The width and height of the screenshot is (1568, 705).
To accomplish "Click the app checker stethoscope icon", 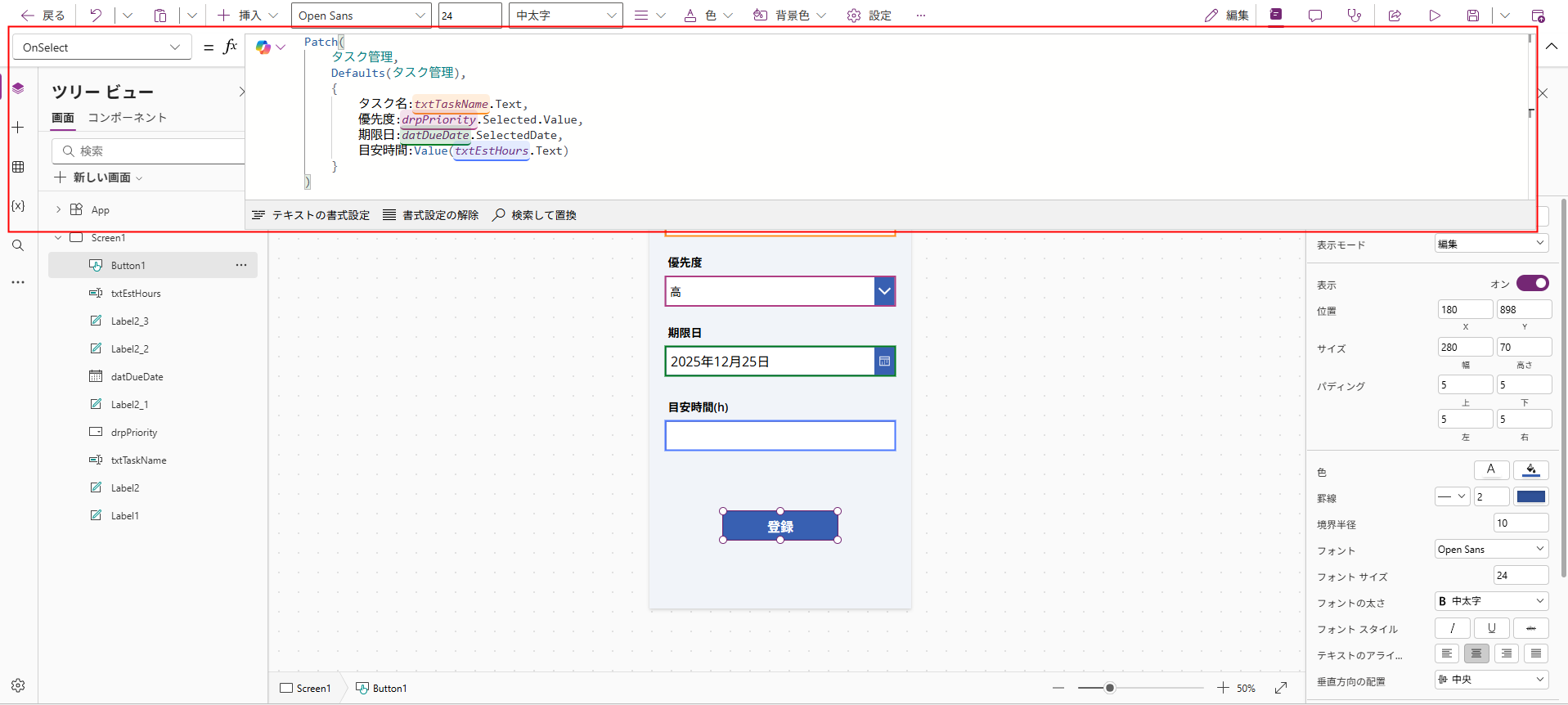I will click(1355, 16).
